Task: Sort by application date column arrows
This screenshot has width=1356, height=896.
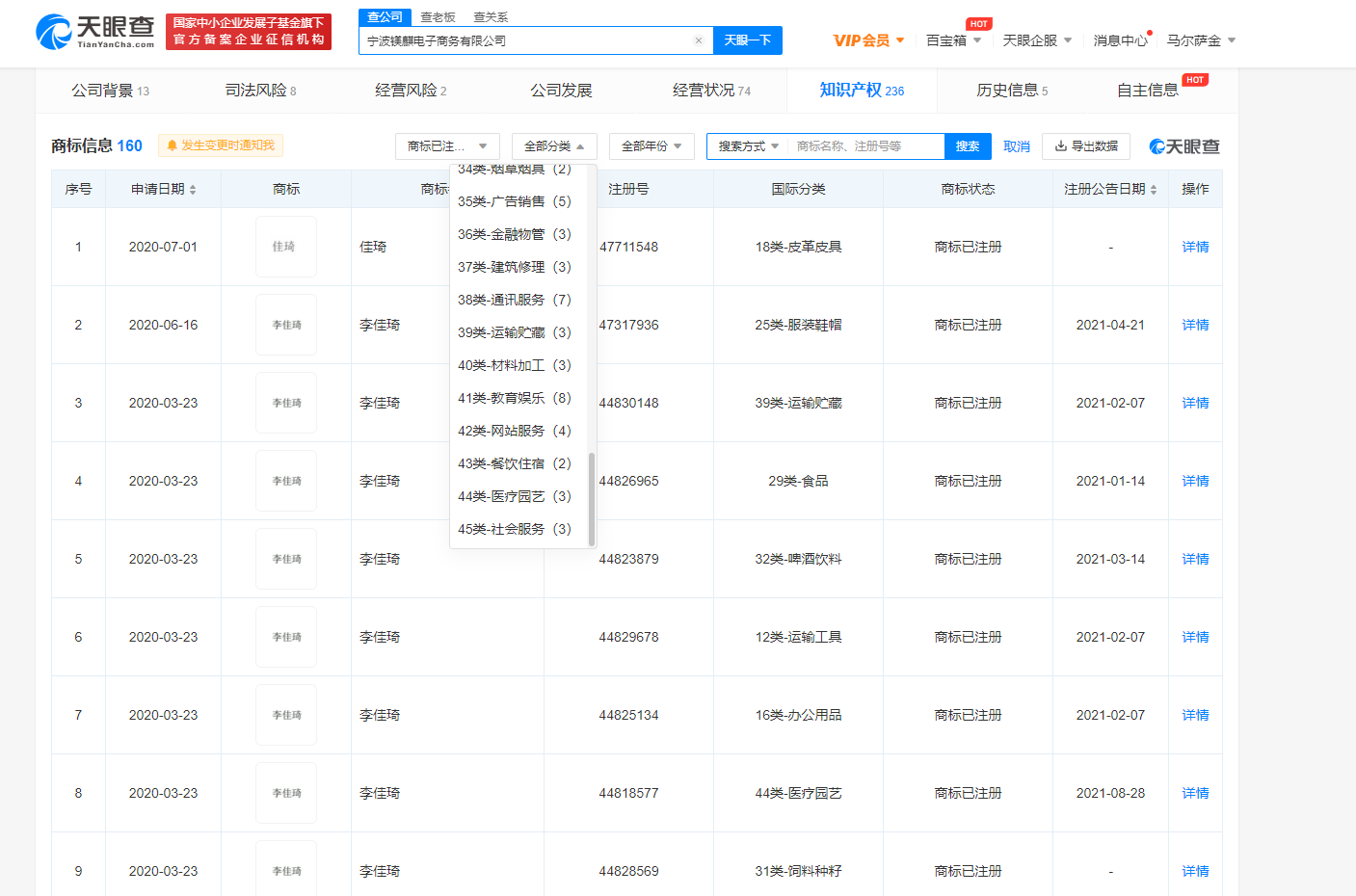Action: click(x=193, y=190)
